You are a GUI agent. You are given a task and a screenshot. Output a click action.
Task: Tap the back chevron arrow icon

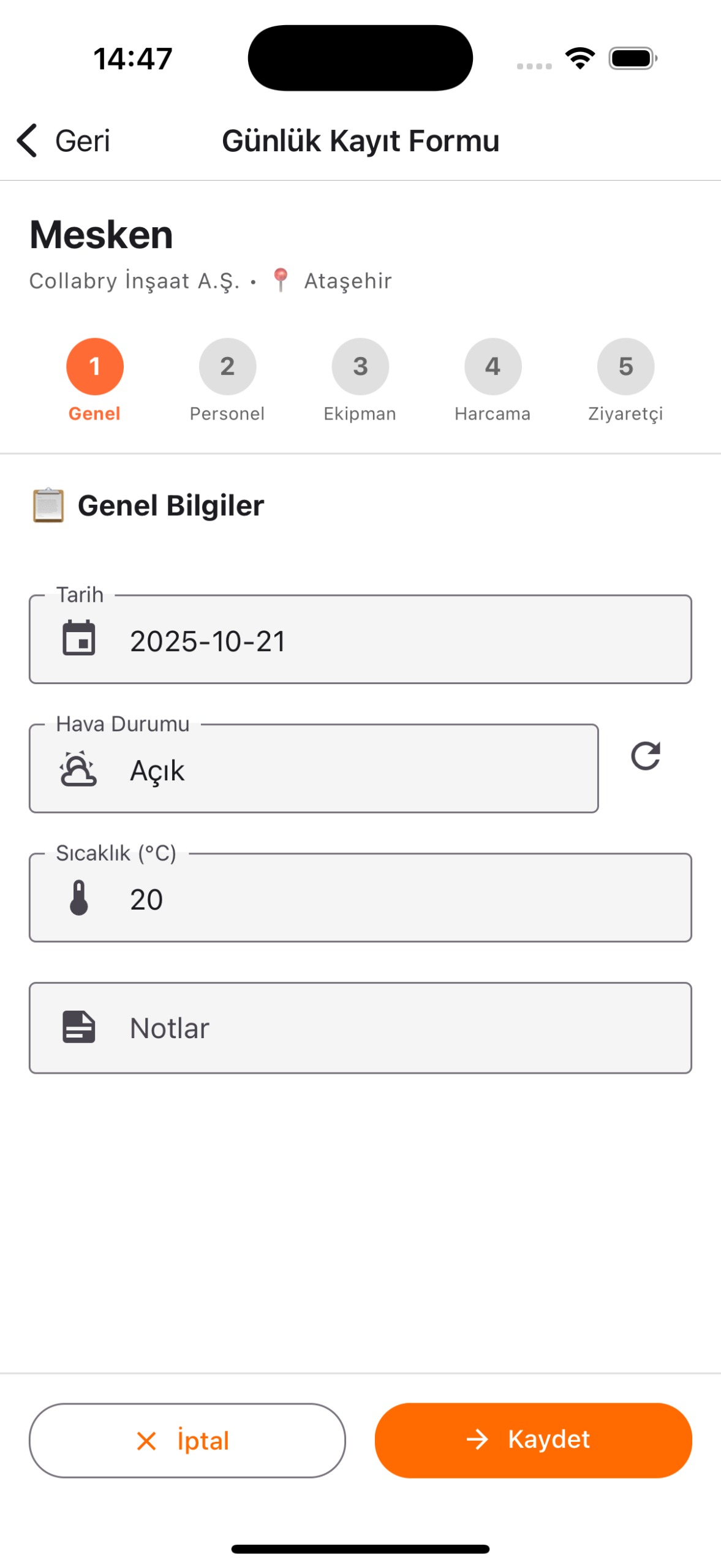pyautogui.click(x=28, y=140)
